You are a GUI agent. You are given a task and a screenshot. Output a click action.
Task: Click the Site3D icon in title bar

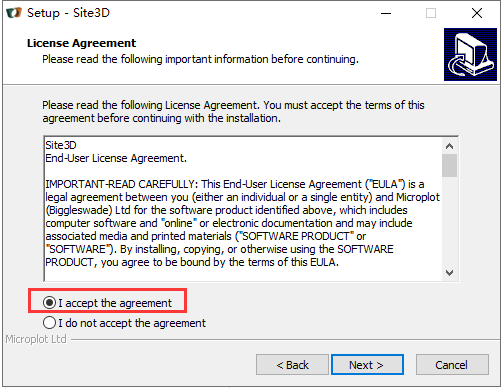(x=14, y=13)
